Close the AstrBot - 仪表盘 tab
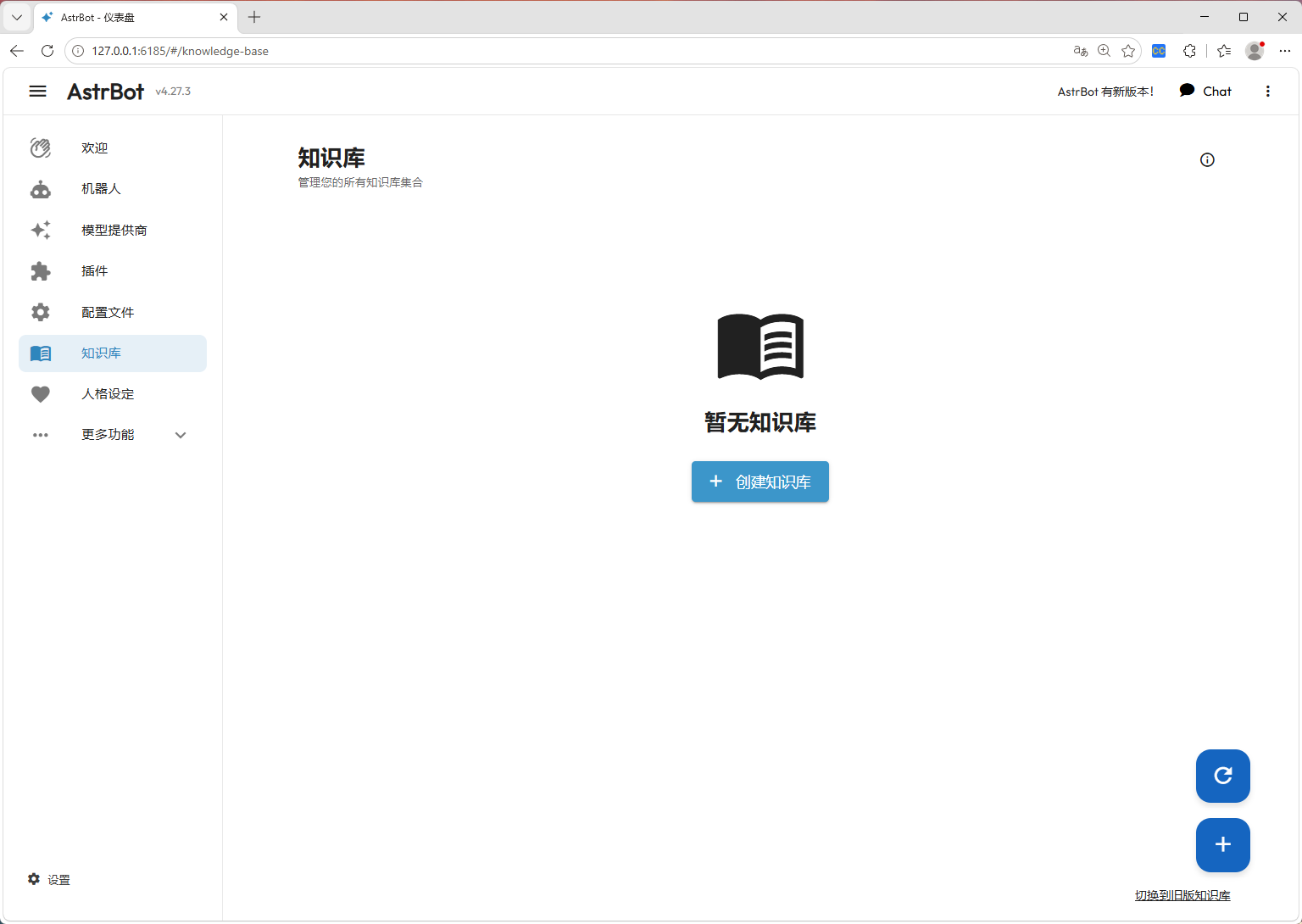1302x924 pixels. (x=224, y=17)
